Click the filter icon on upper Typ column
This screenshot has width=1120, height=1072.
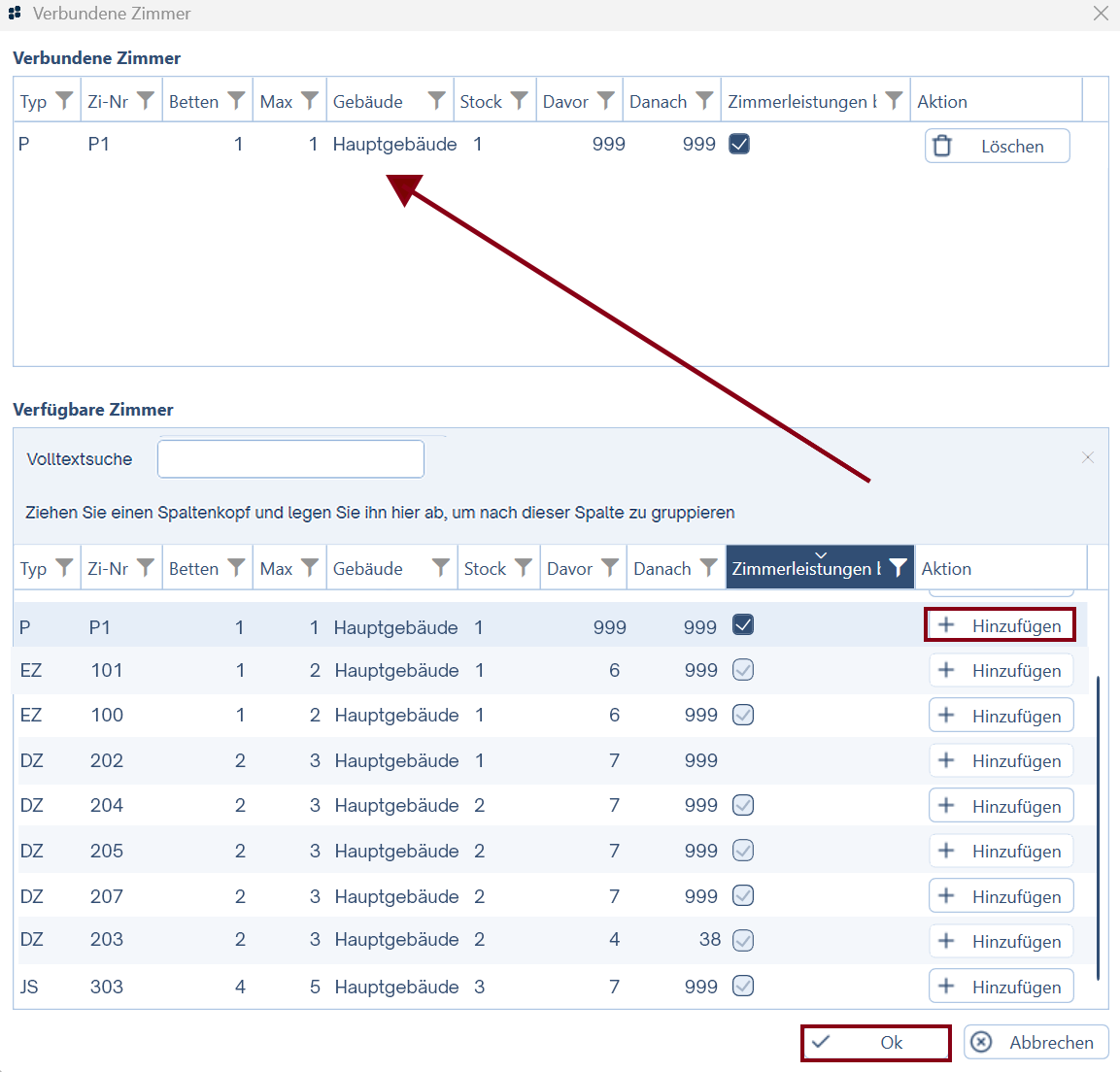[64, 101]
